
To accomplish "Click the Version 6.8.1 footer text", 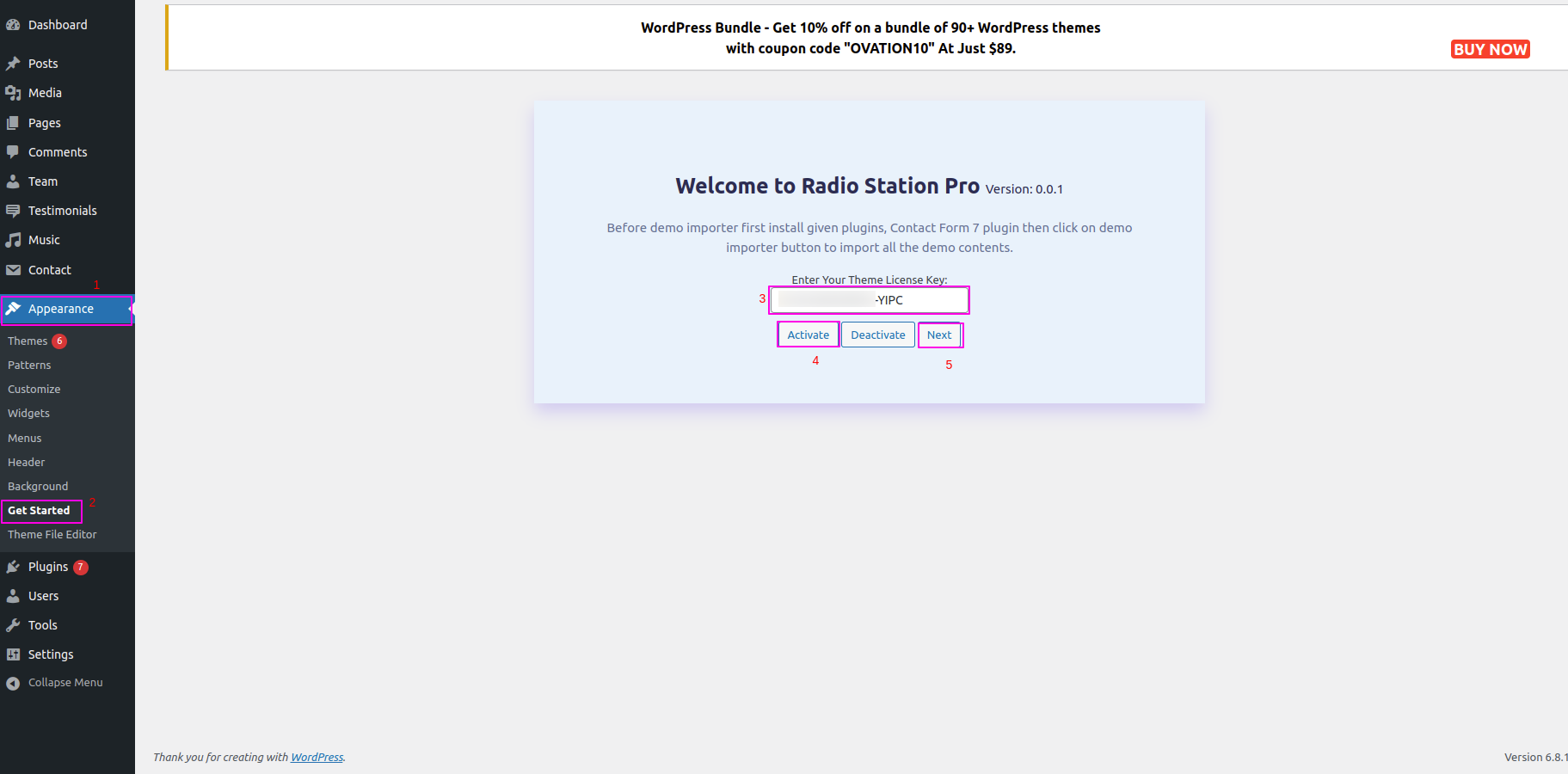I will pyautogui.click(x=1536, y=758).
